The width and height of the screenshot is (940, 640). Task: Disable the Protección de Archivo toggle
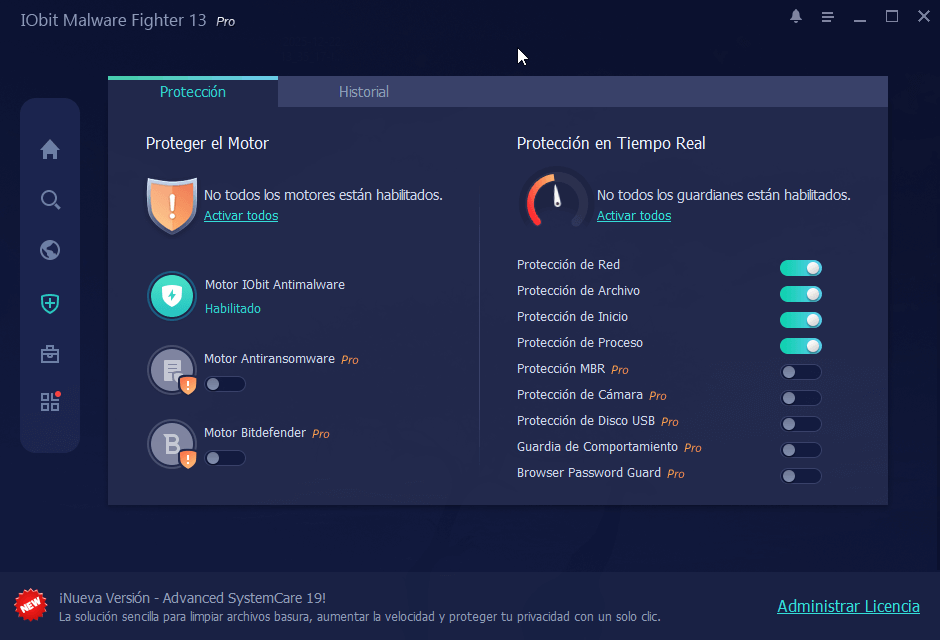[801, 294]
